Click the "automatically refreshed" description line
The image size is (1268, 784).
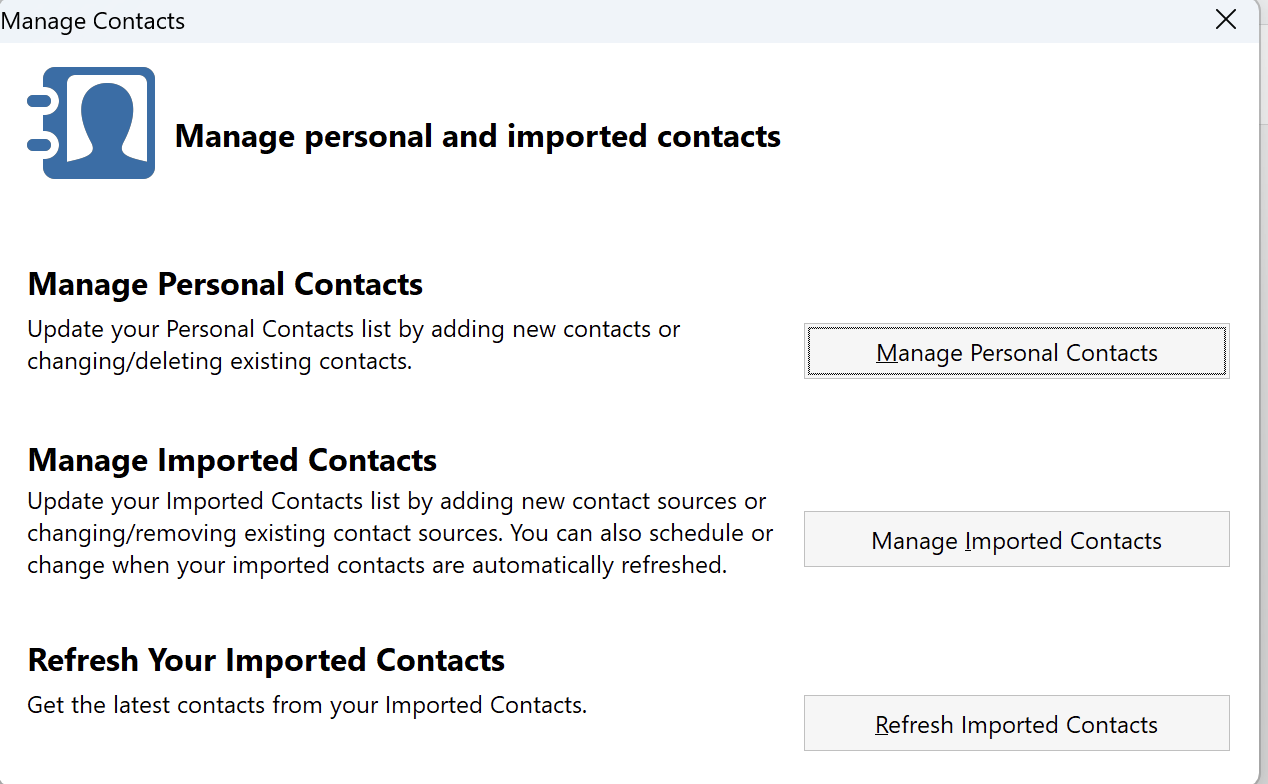tap(377, 565)
